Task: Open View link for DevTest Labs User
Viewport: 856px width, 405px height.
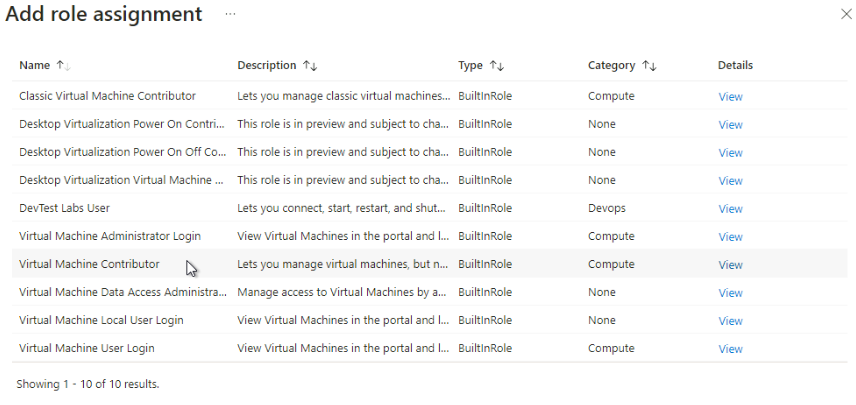Action: [730, 209]
